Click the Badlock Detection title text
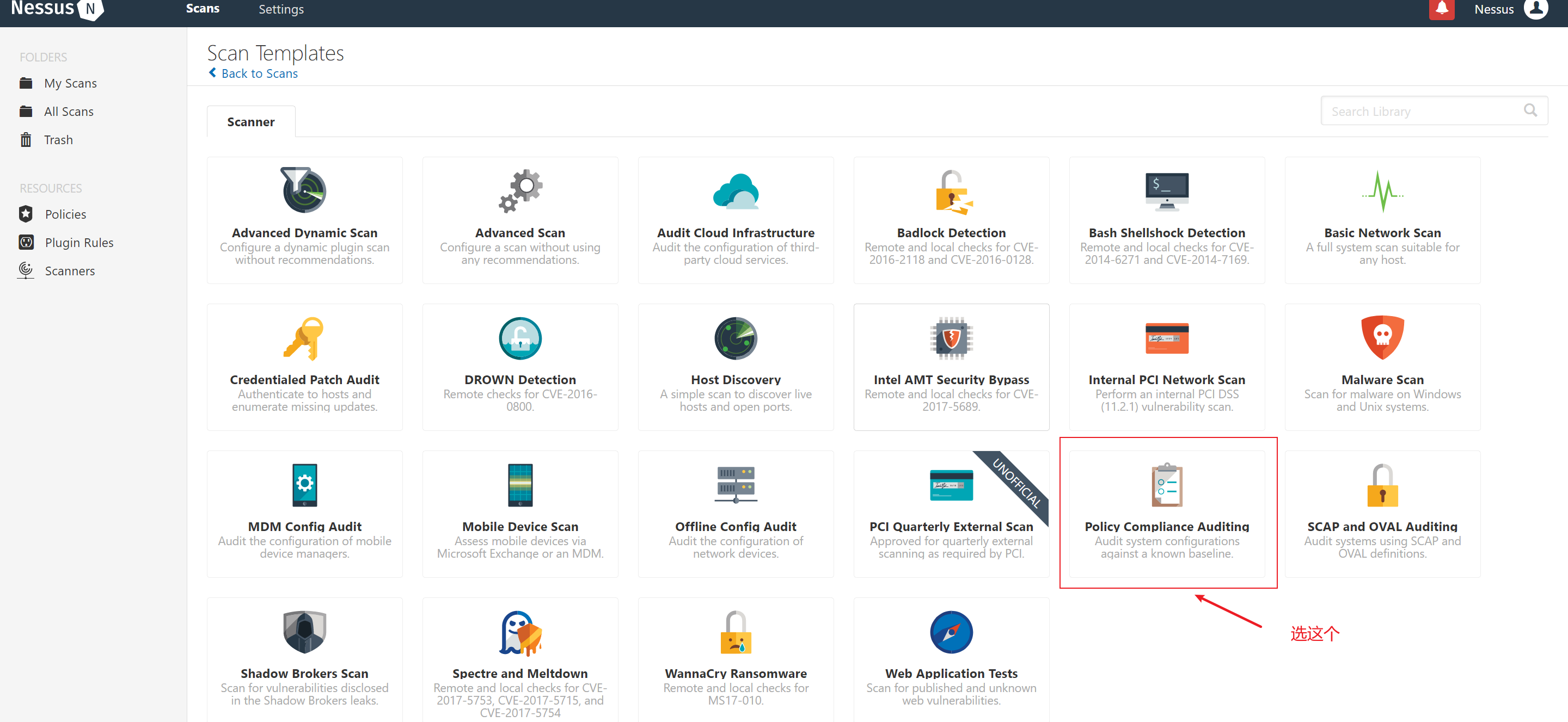Screen dimensions: 1568x722 click(x=951, y=232)
